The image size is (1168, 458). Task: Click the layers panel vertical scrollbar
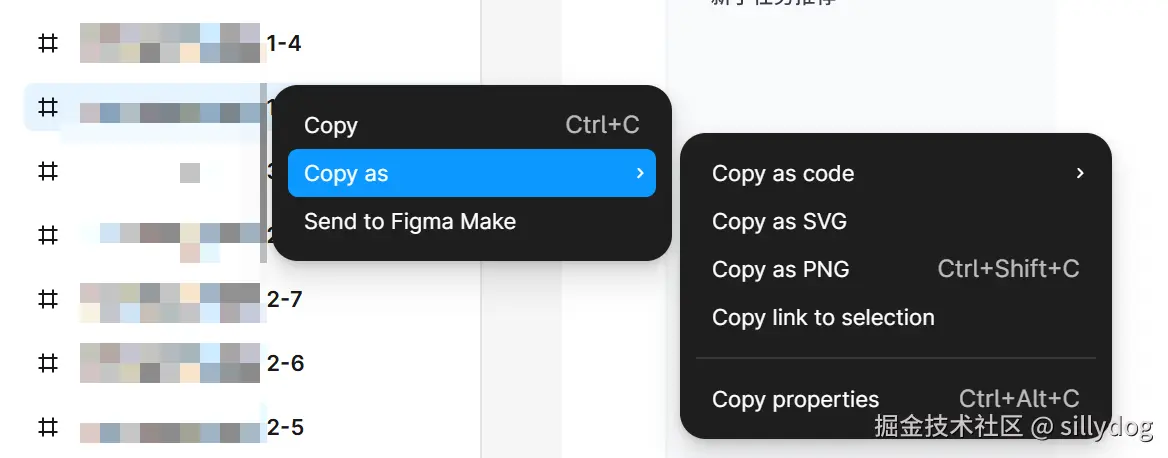[x=264, y=175]
